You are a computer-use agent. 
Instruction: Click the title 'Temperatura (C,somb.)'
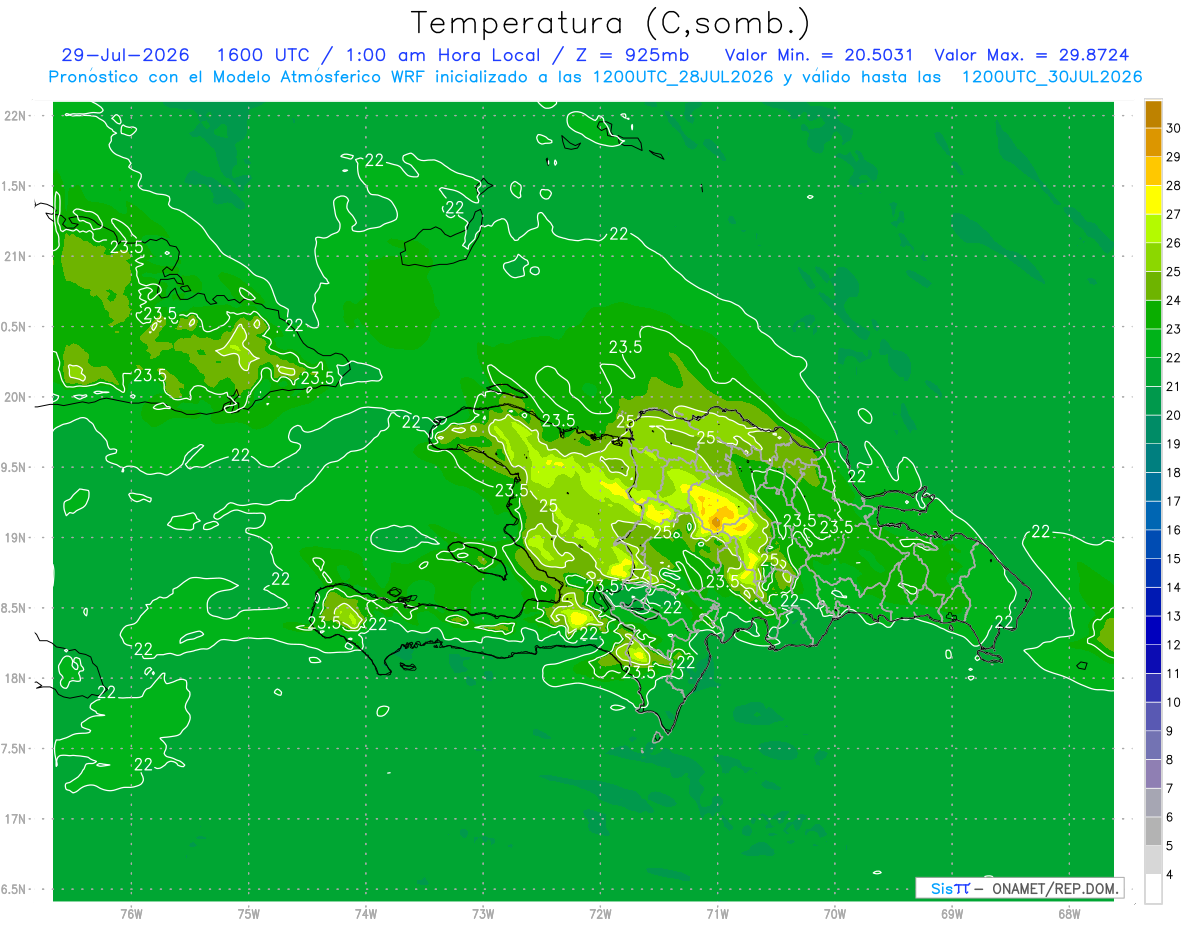[x=611, y=23]
